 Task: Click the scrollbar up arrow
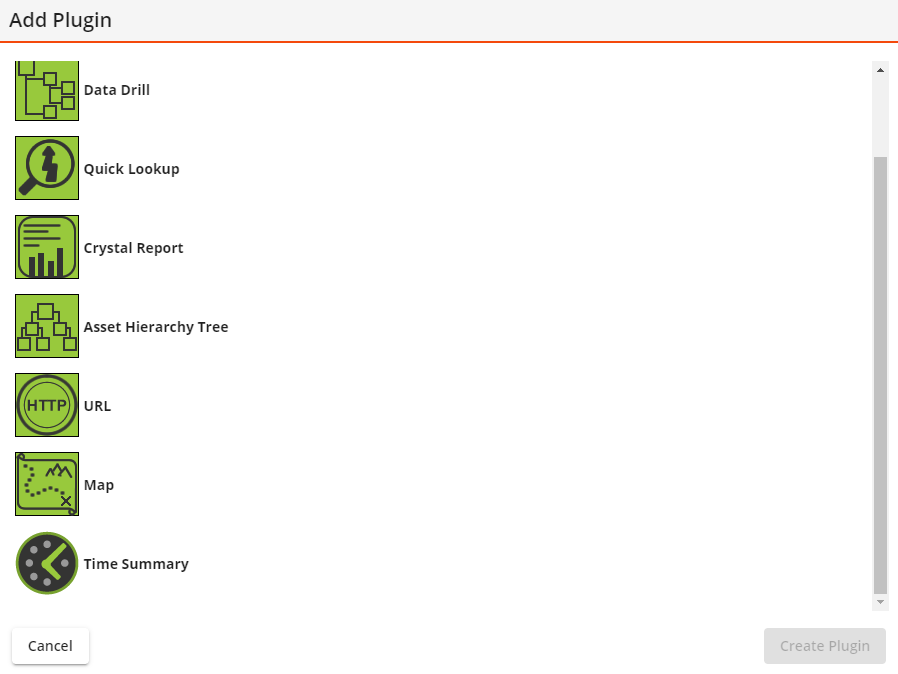coord(880,70)
